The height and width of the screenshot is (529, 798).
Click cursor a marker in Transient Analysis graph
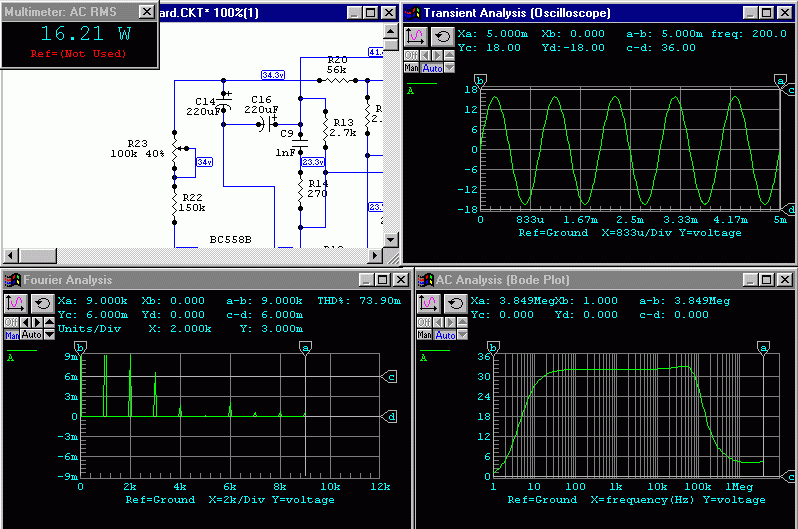tap(780, 80)
